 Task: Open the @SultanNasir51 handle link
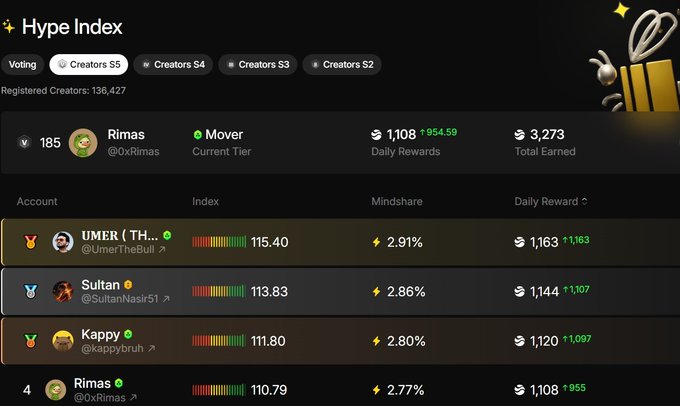[120, 299]
